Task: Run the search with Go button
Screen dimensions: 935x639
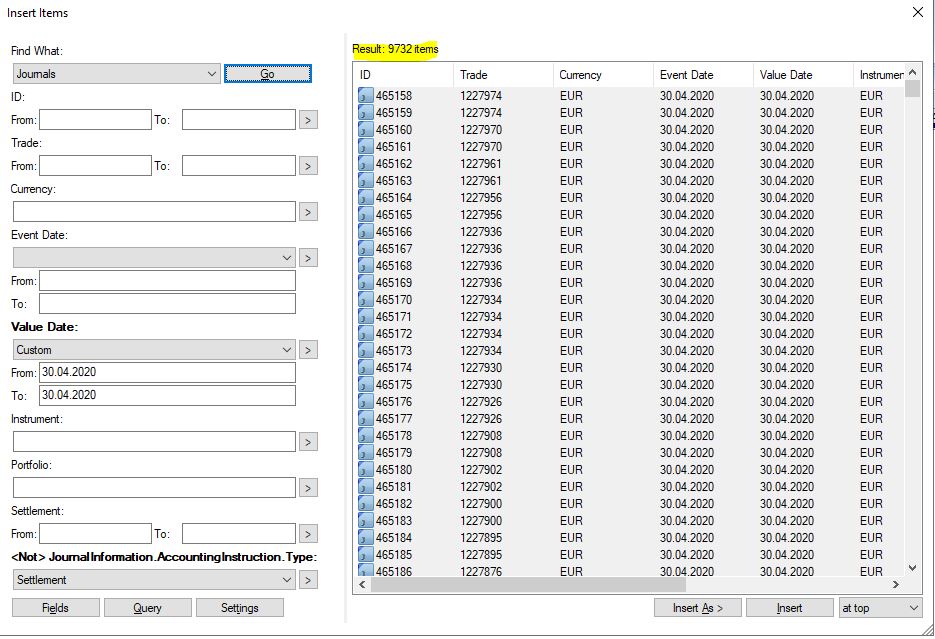Action: point(268,74)
